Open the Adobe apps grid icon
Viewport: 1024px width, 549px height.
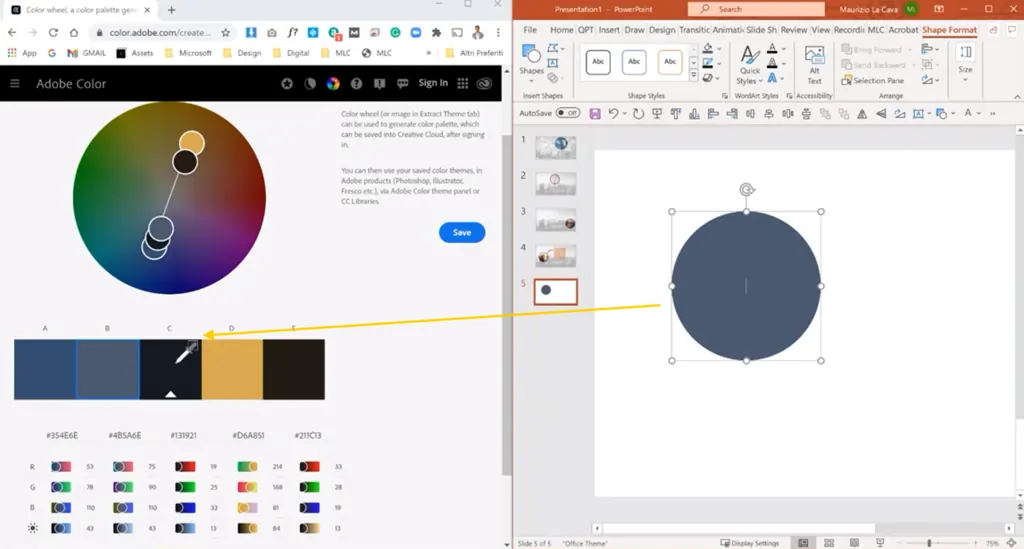pyautogui.click(x=462, y=83)
